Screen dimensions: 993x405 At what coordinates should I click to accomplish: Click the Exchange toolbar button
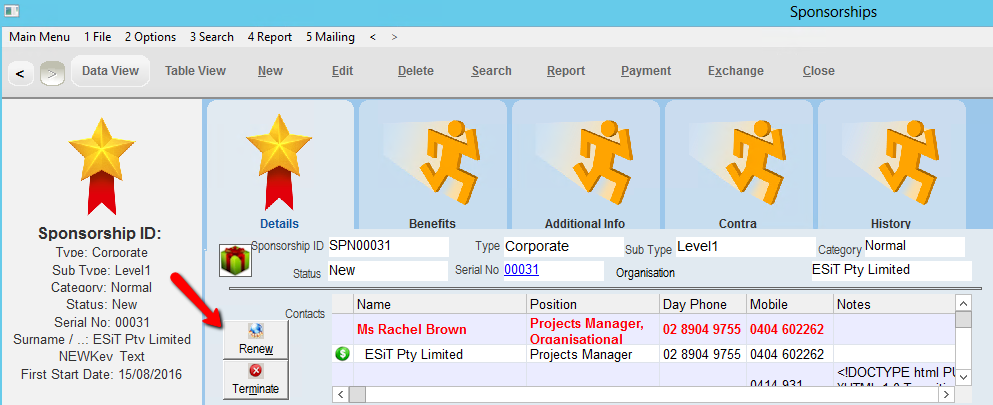(735, 71)
